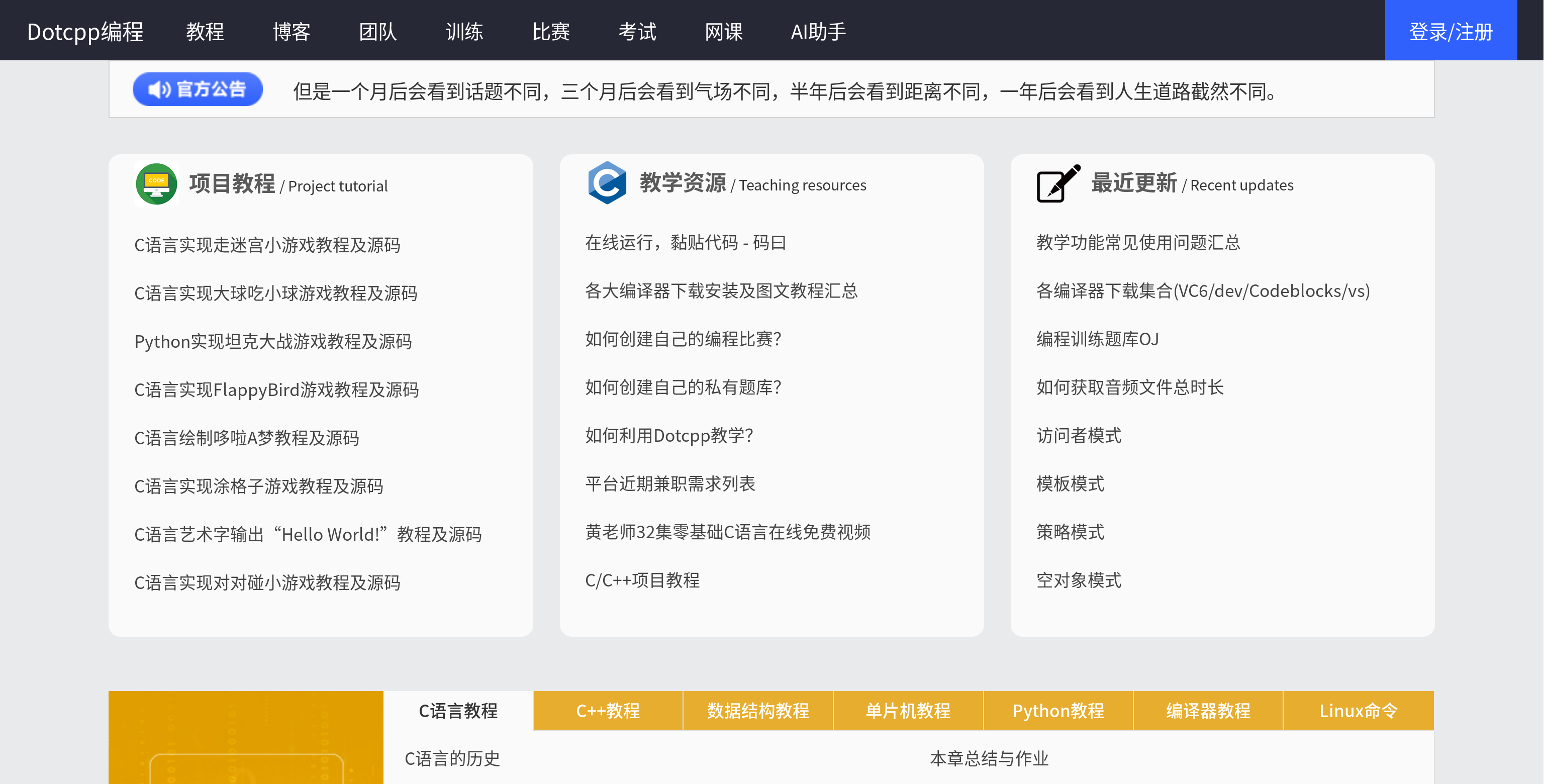
Task: Open Python实现坦克大战游戏教程及源码 link
Action: [x=273, y=341]
